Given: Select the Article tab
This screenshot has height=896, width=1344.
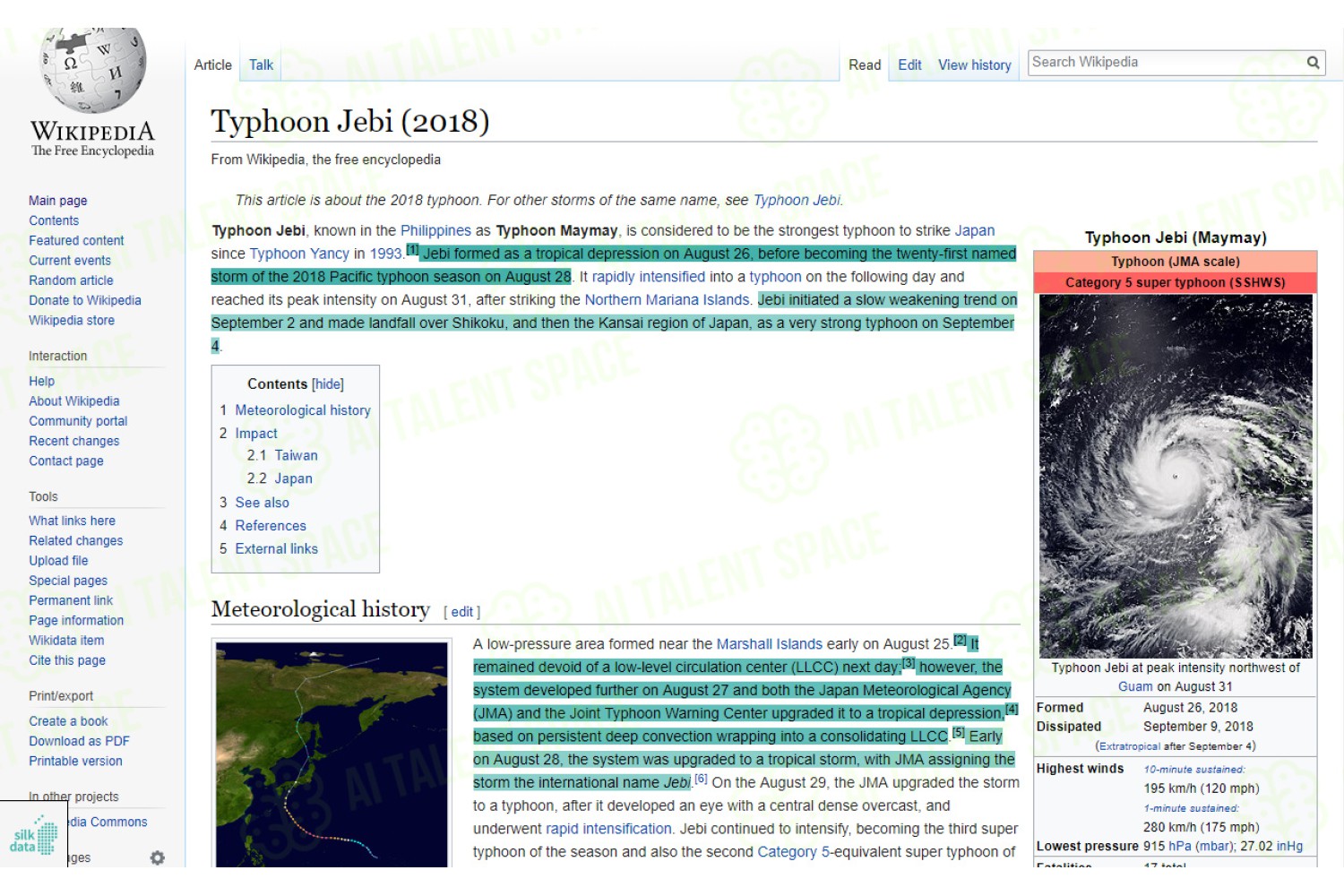Looking at the screenshot, I should [212, 65].
